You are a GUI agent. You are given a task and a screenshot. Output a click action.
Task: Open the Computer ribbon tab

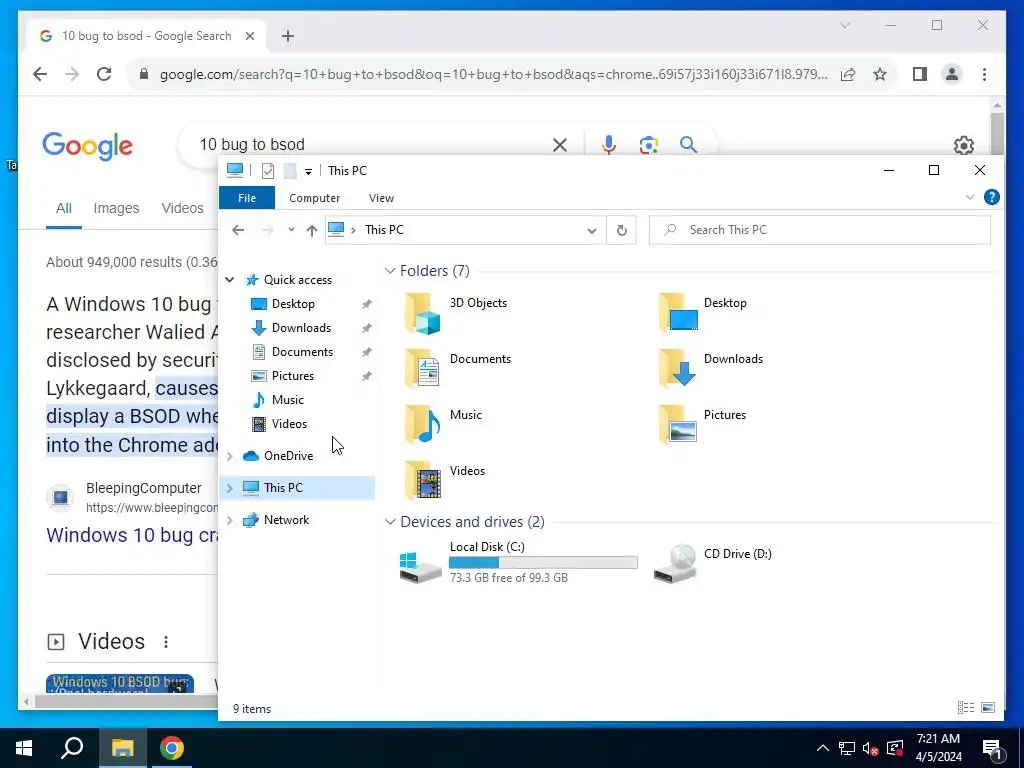pos(315,198)
